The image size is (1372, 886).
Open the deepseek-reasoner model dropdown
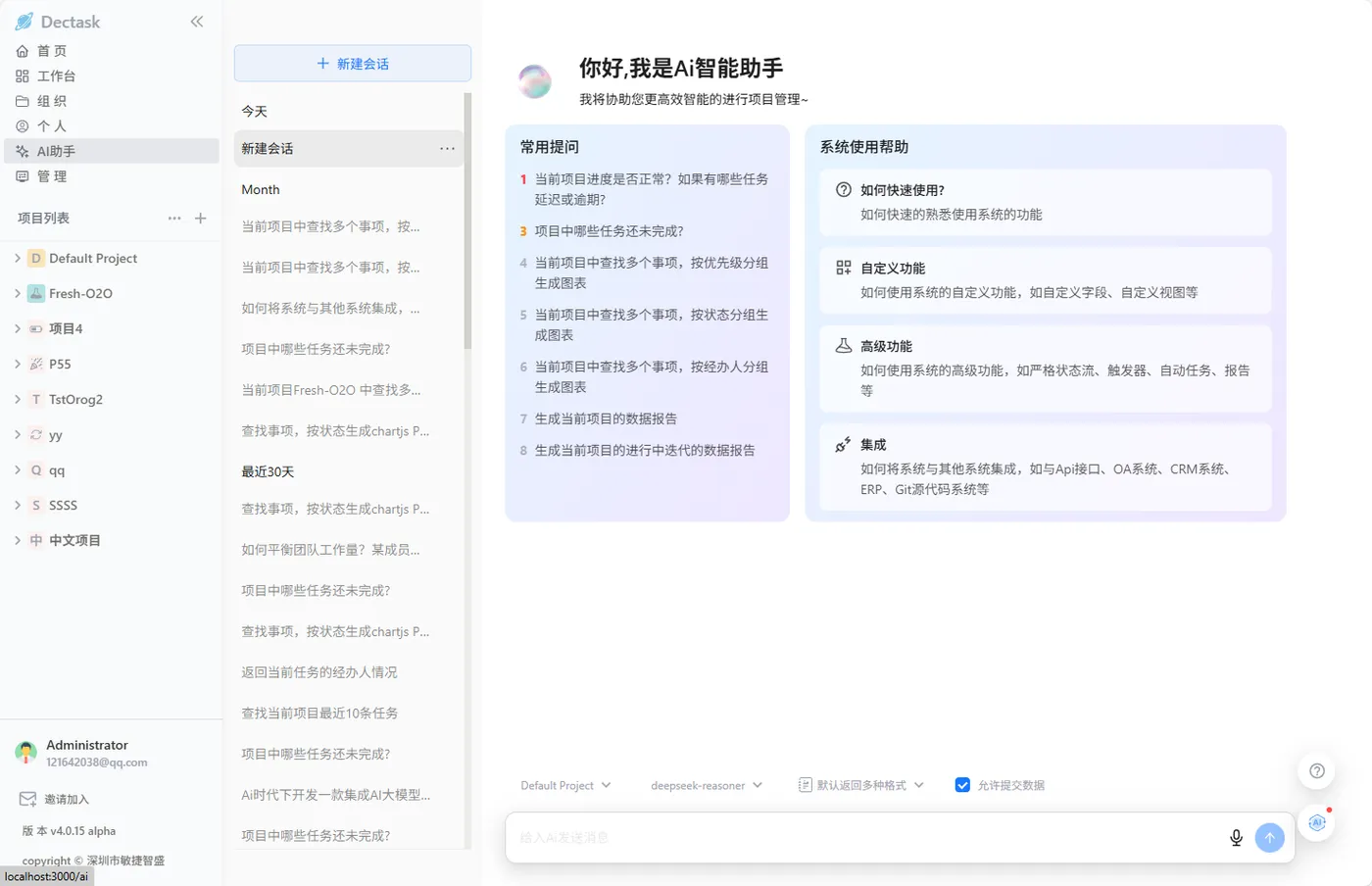click(706, 786)
